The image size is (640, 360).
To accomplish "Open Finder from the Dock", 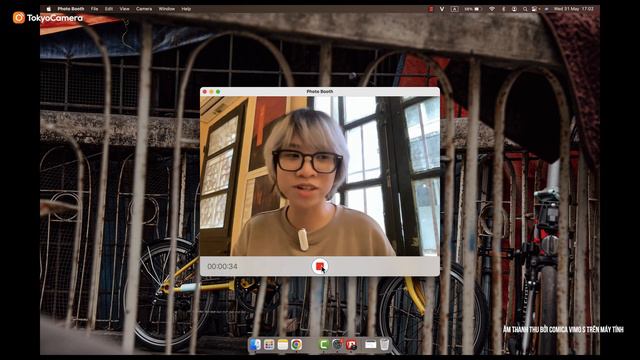I will 255,344.
